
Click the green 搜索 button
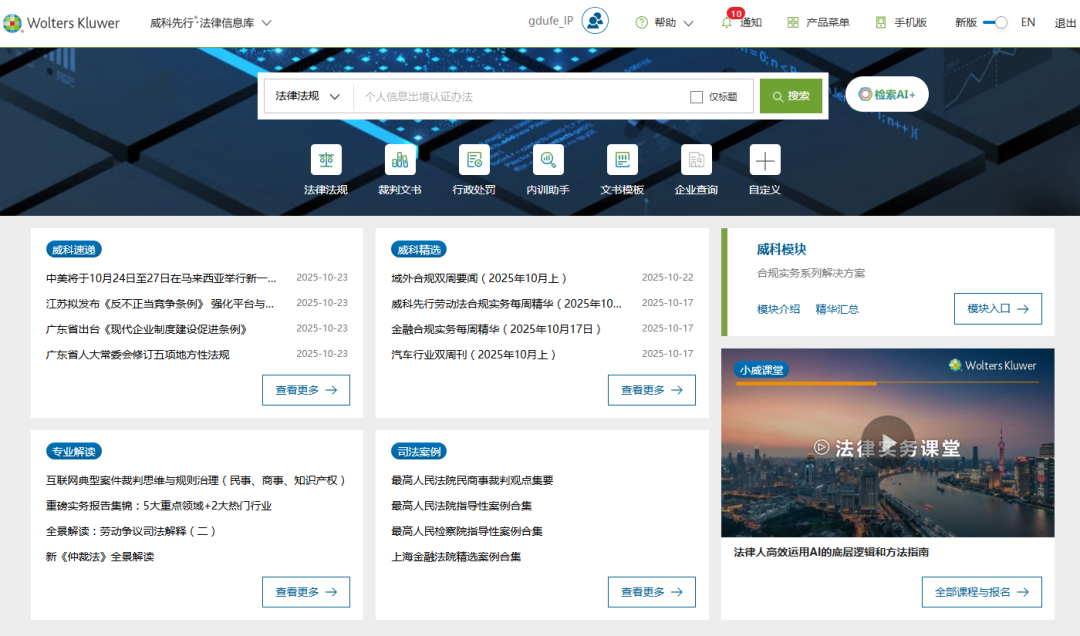[x=791, y=96]
